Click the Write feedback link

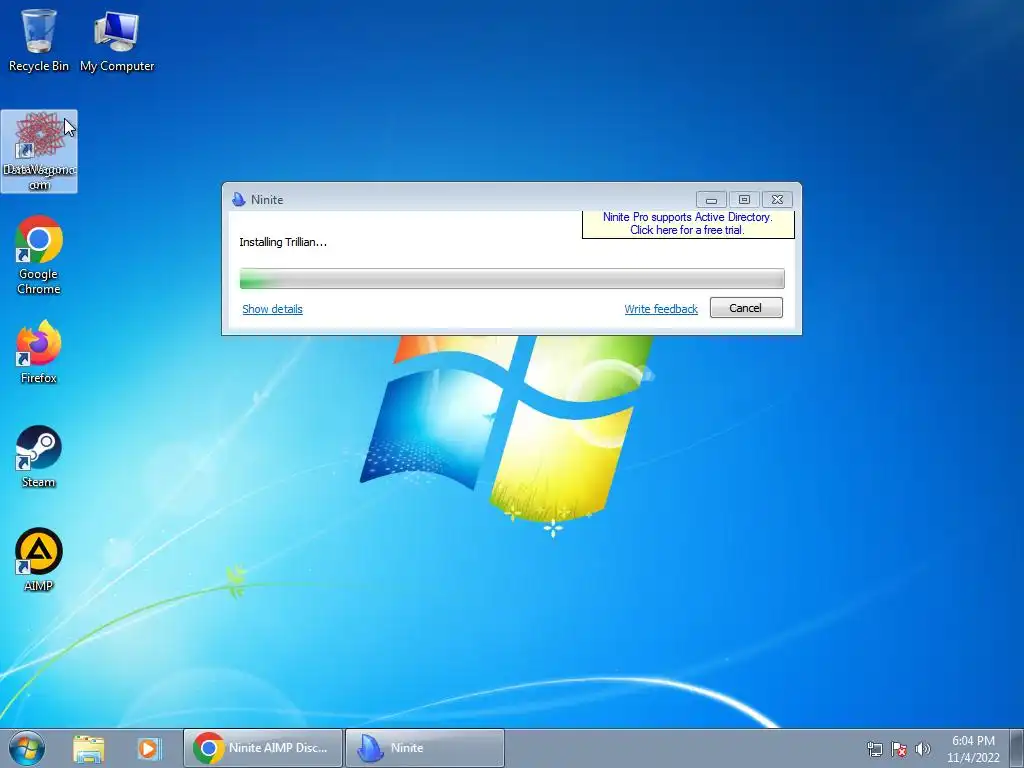coord(661,309)
